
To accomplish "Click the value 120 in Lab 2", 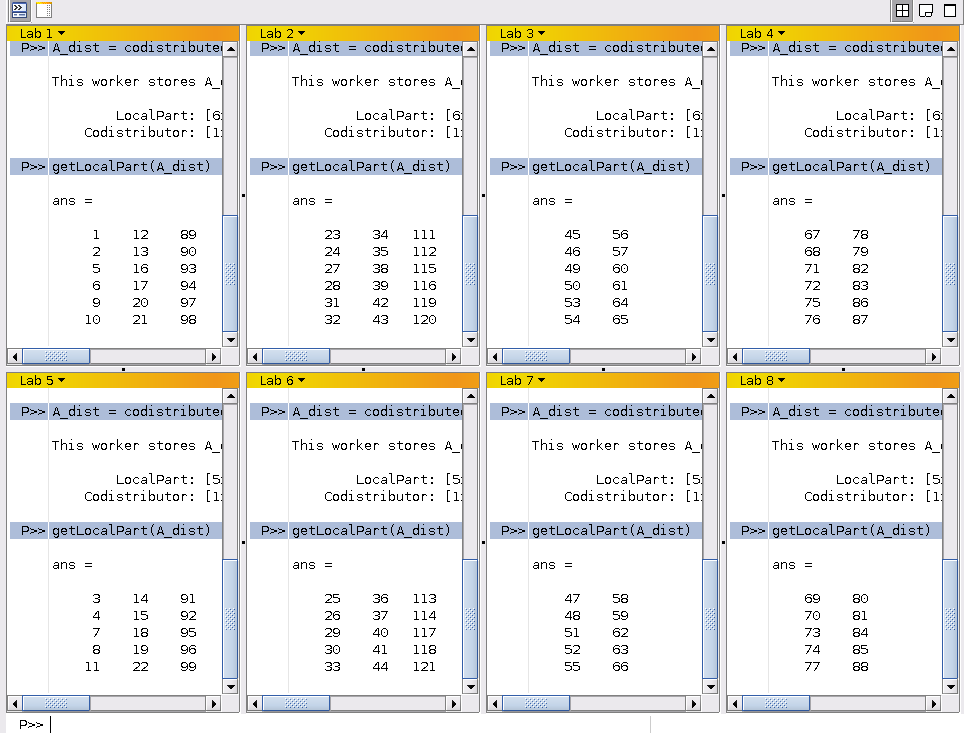I will 425,320.
